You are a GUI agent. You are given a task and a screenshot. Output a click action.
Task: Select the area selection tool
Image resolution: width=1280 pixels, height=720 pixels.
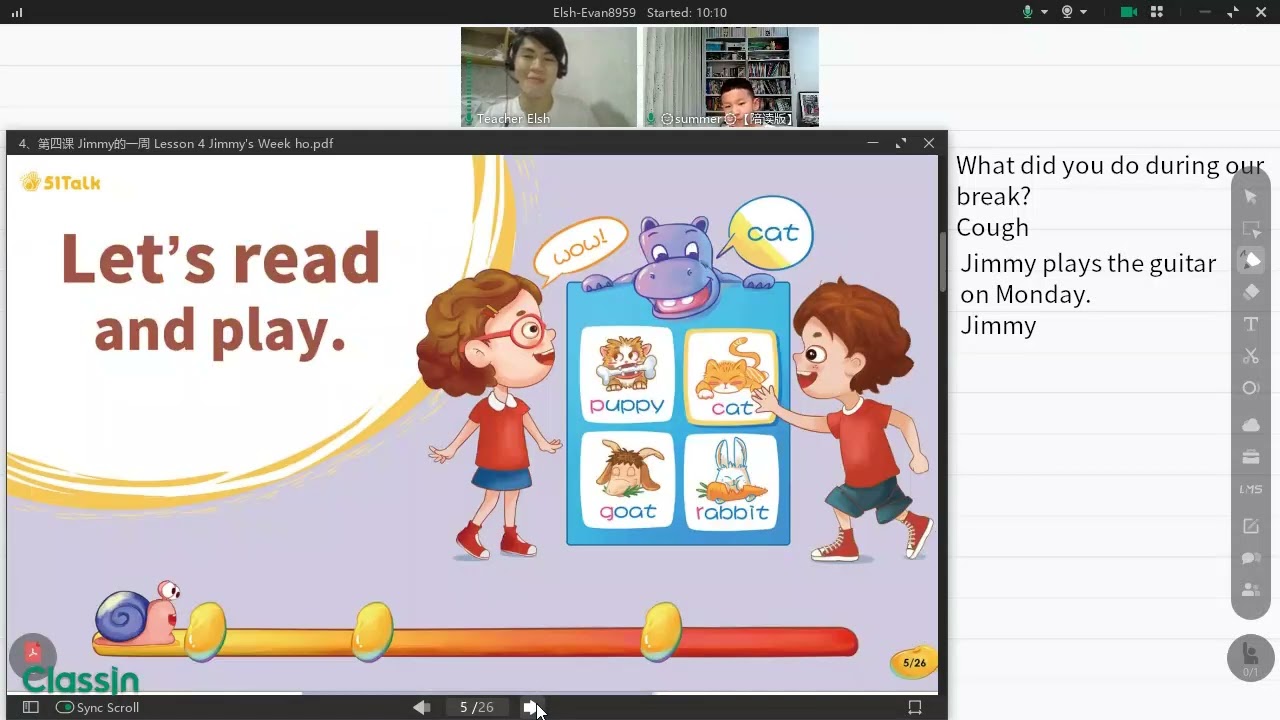pos(1250,228)
